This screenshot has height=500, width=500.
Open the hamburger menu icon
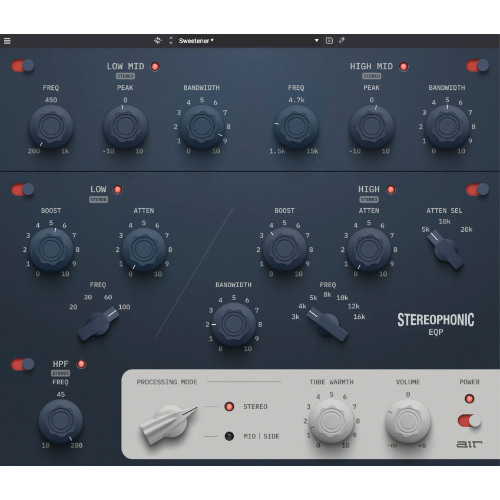[x=7, y=41]
